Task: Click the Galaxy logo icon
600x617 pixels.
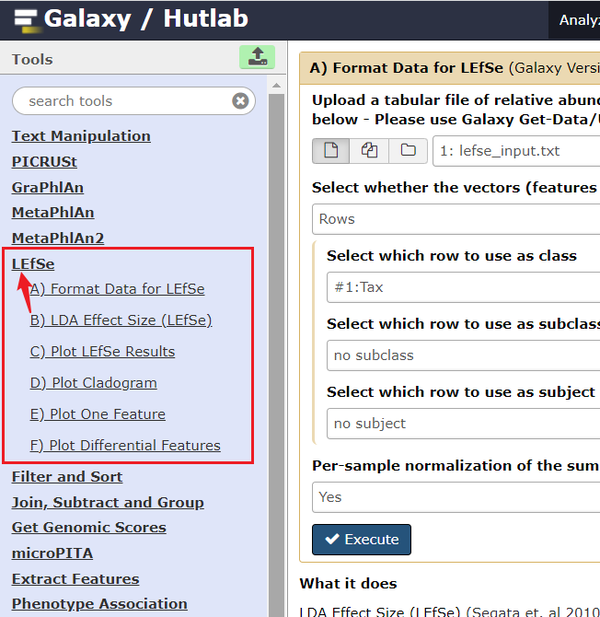Action: pyautogui.click(x=25, y=19)
